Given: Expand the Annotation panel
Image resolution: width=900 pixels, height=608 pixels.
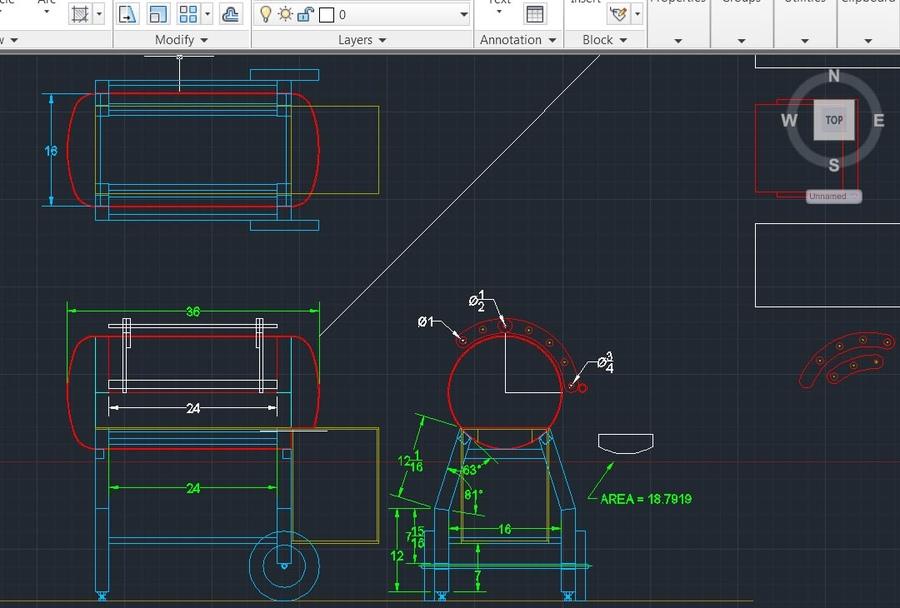Looking at the screenshot, I should point(552,40).
